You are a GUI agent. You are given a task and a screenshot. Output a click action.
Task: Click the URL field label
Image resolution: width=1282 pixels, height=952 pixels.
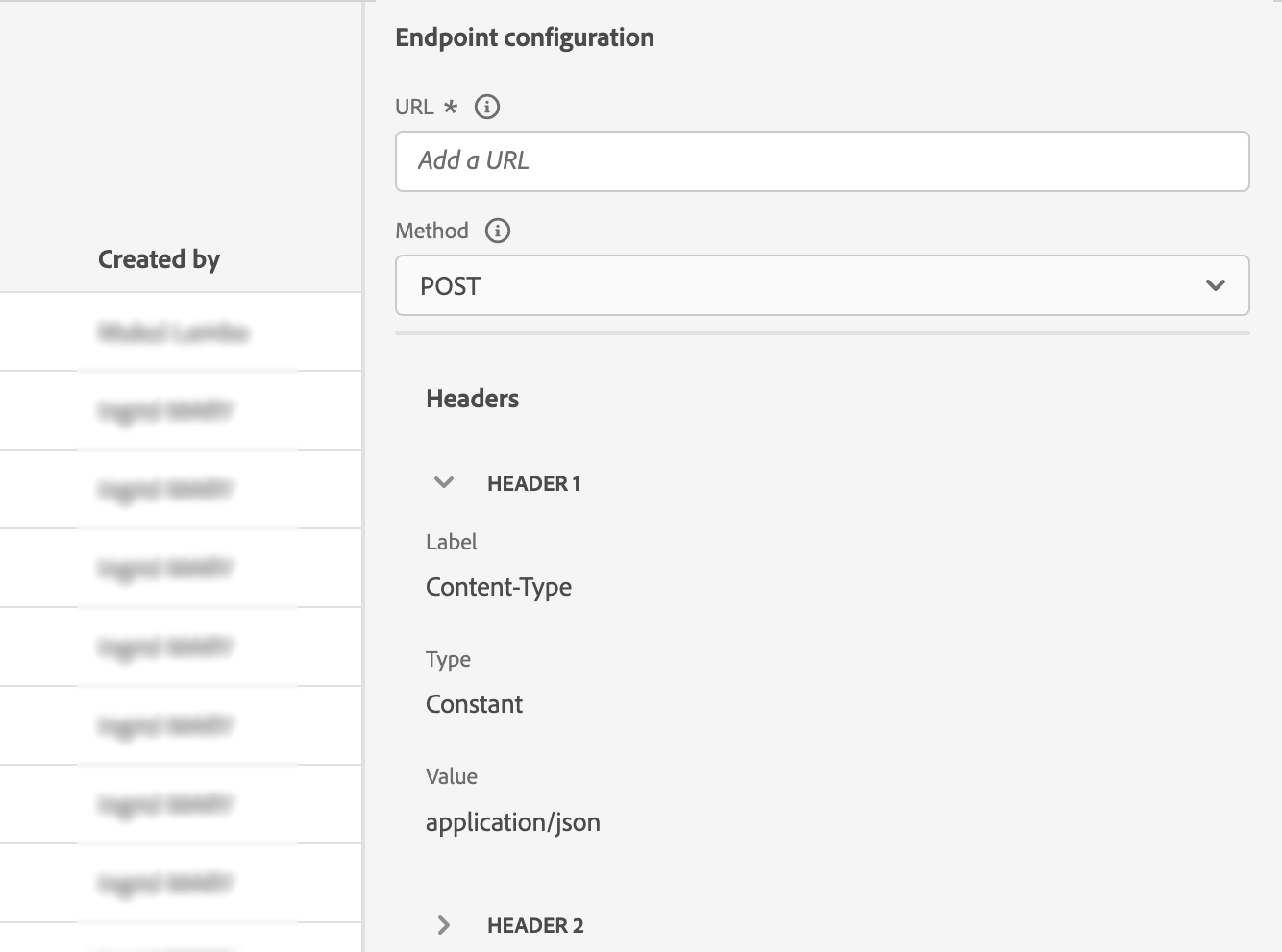point(414,107)
